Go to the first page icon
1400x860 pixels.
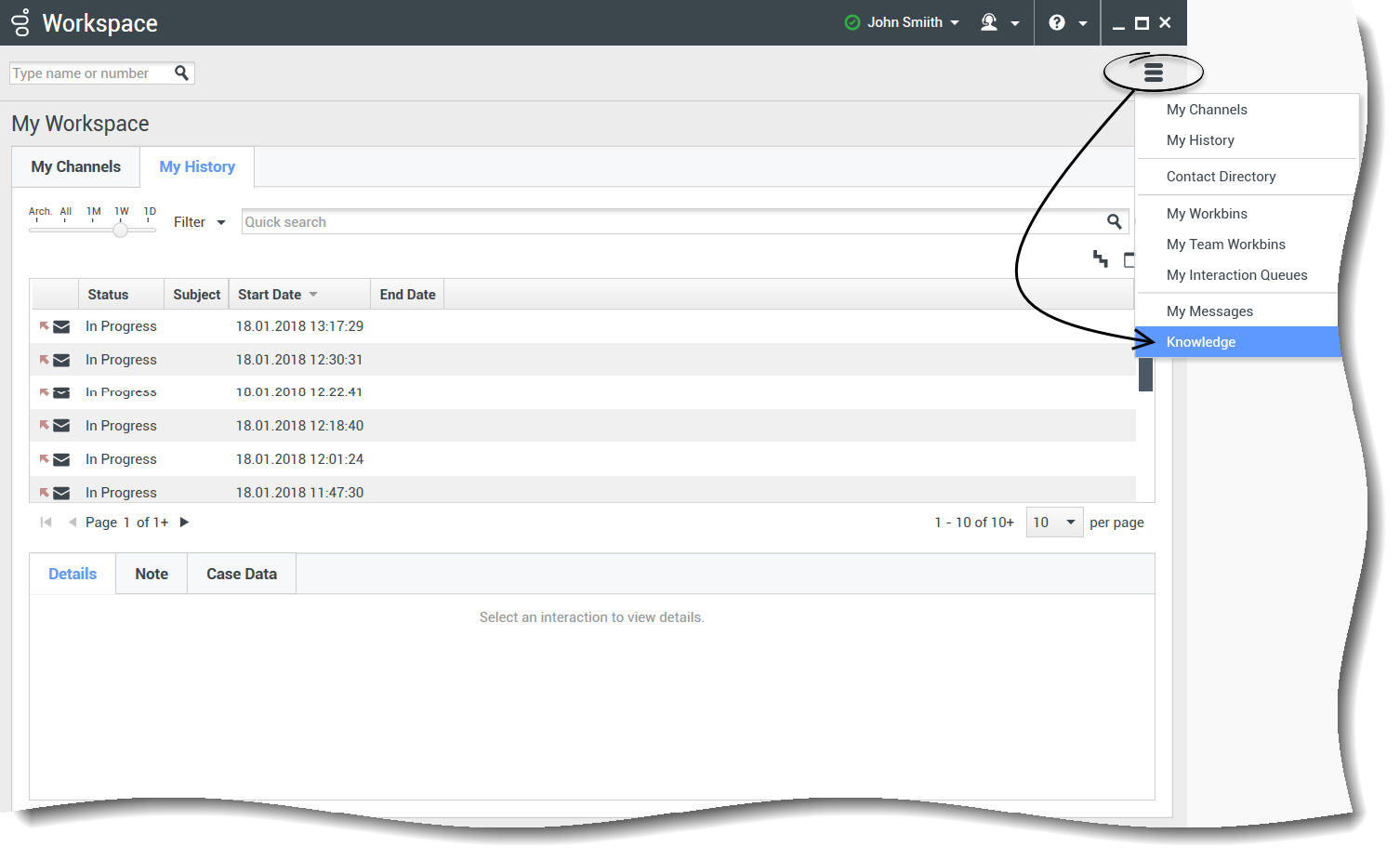click(x=46, y=523)
